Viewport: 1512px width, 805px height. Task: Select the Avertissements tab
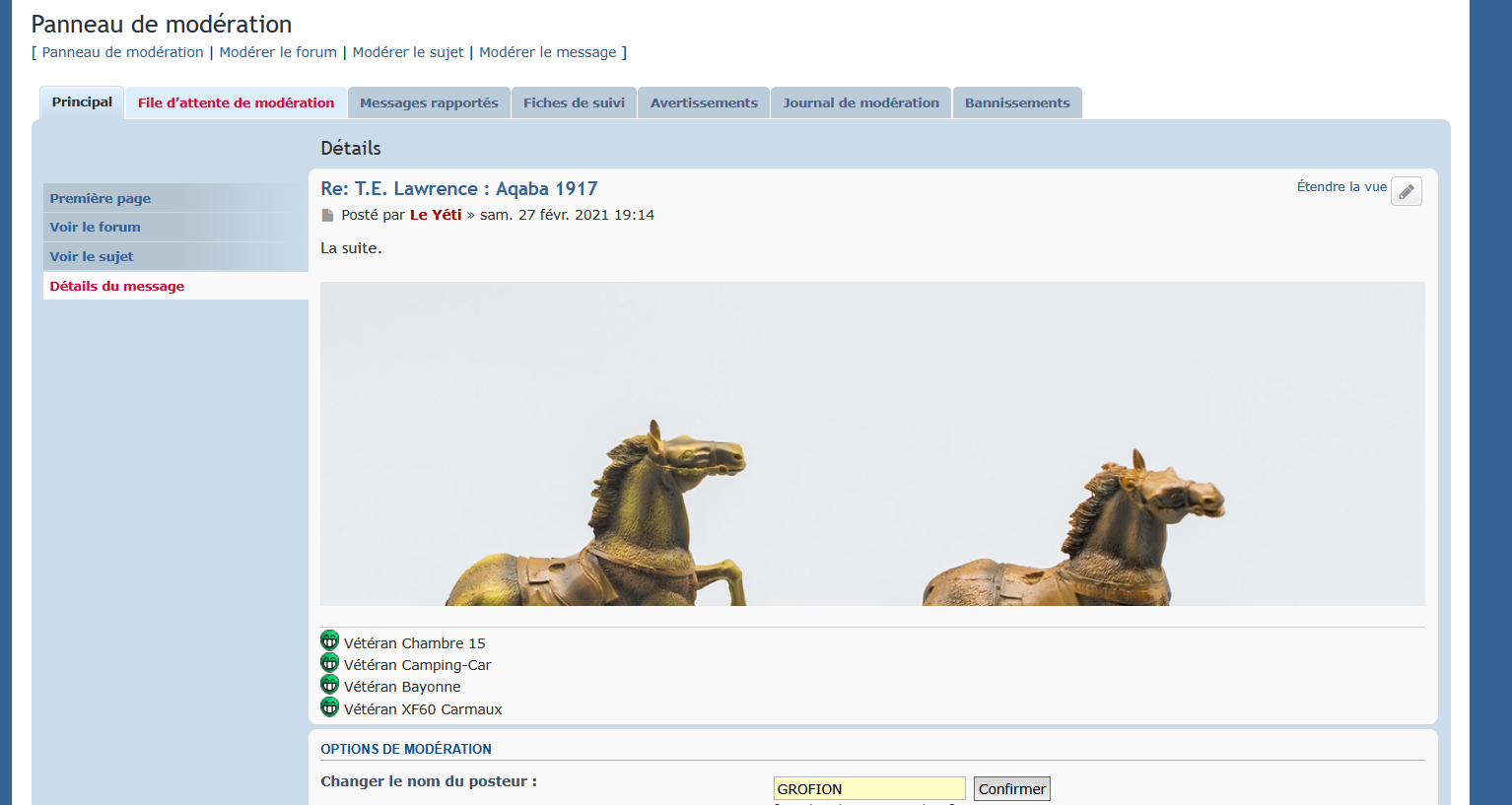704,102
